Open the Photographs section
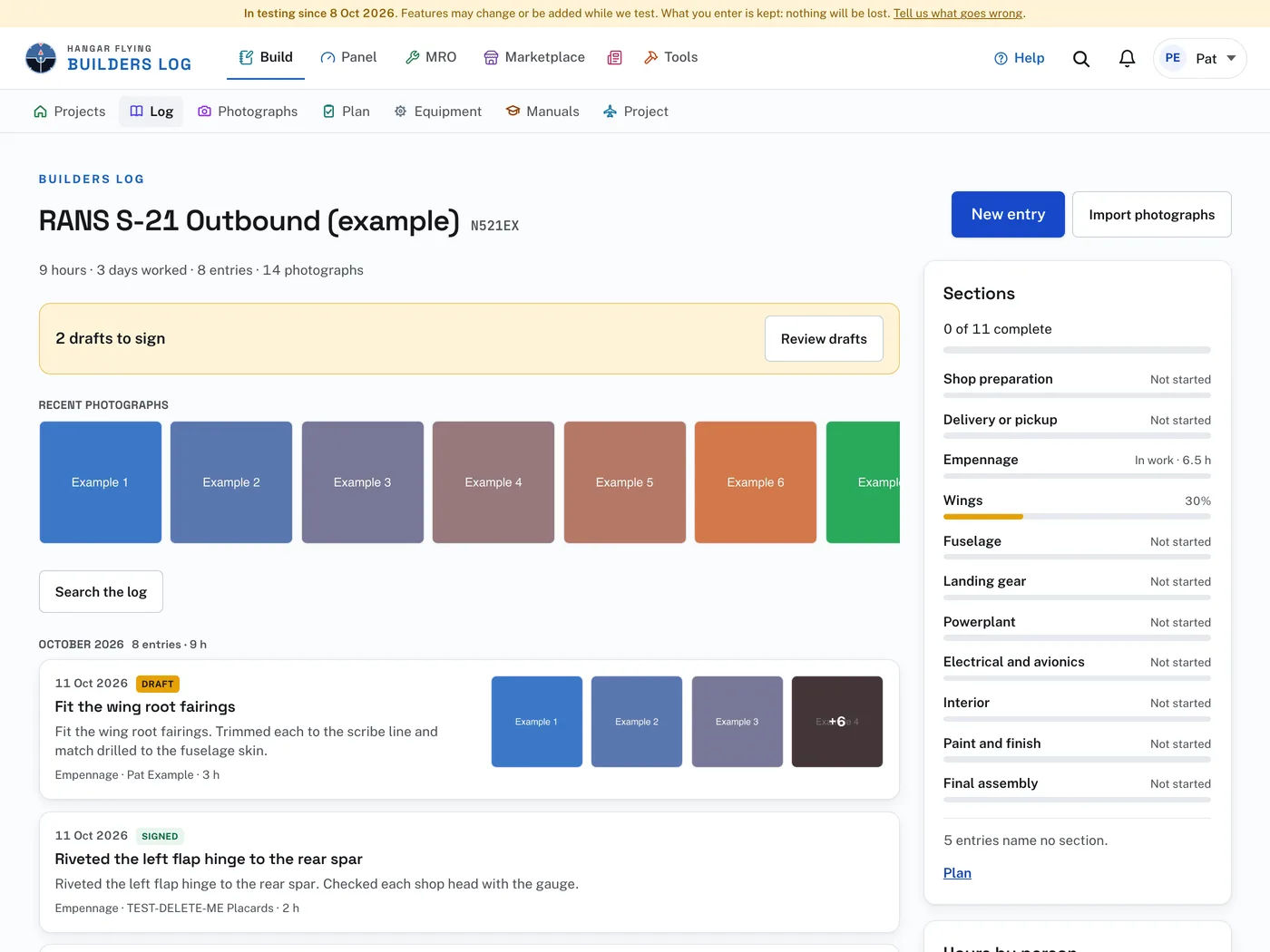Screen dimensions: 1270x952 click(248, 112)
